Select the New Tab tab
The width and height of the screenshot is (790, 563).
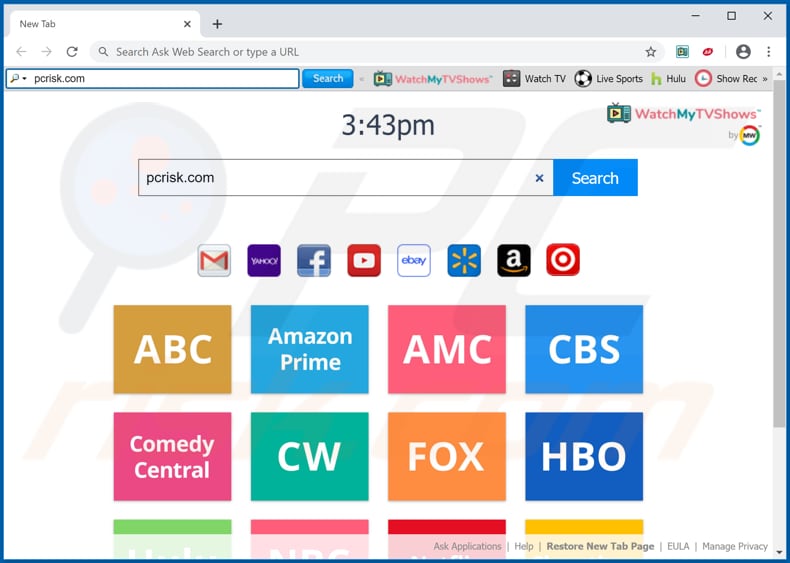pyautogui.click(x=104, y=24)
